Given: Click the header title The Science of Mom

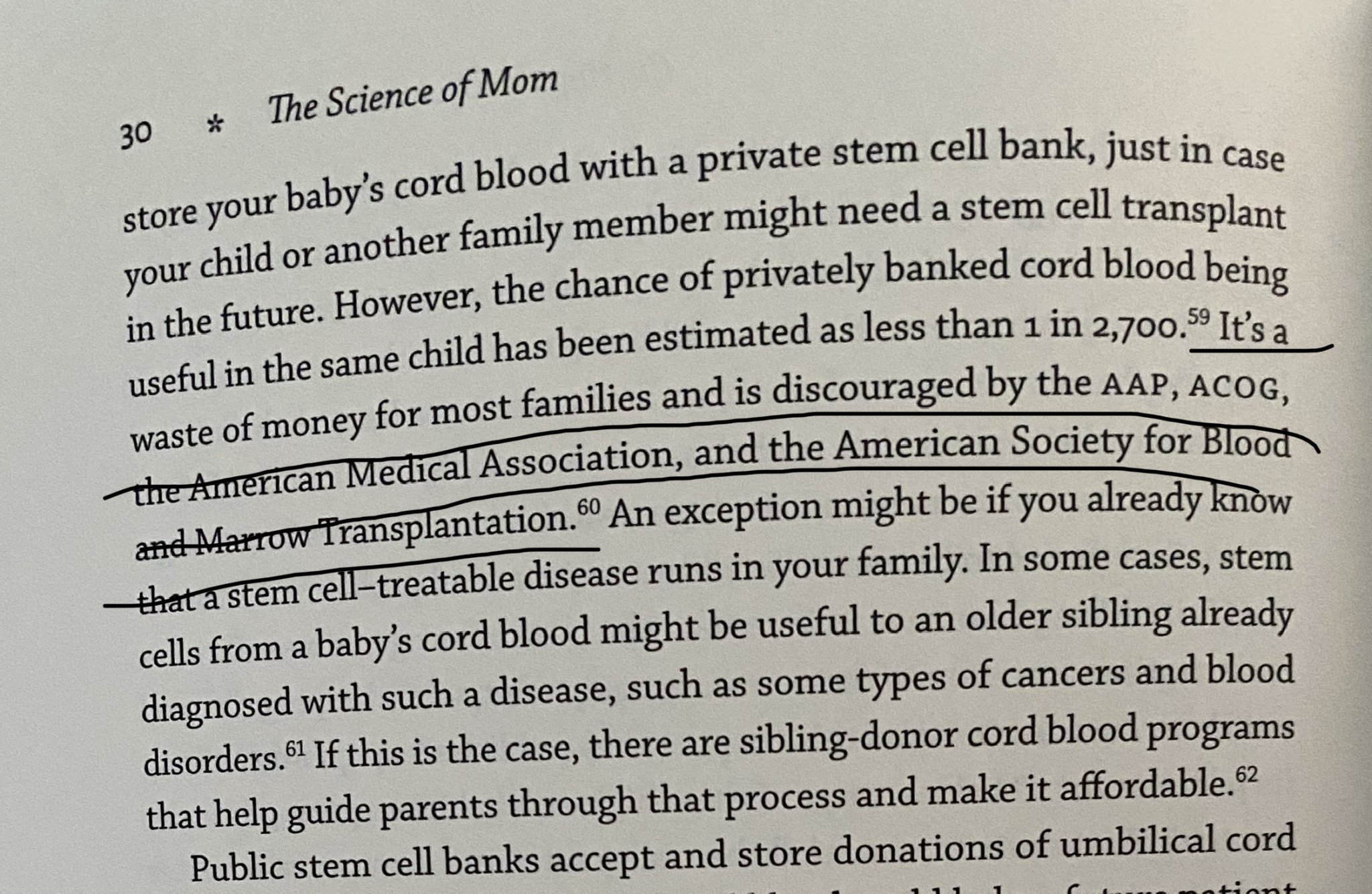Looking at the screenshot, I should pos(413,98).
